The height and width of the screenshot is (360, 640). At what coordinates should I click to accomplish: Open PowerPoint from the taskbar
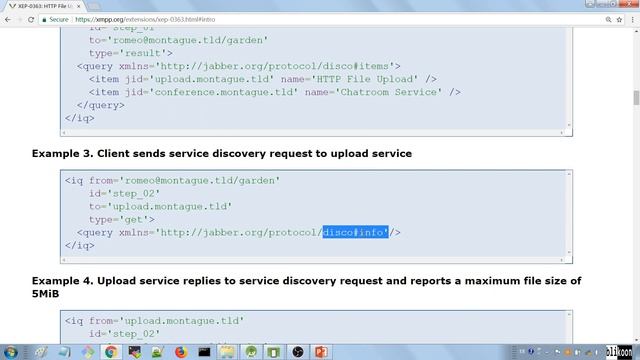321,352
